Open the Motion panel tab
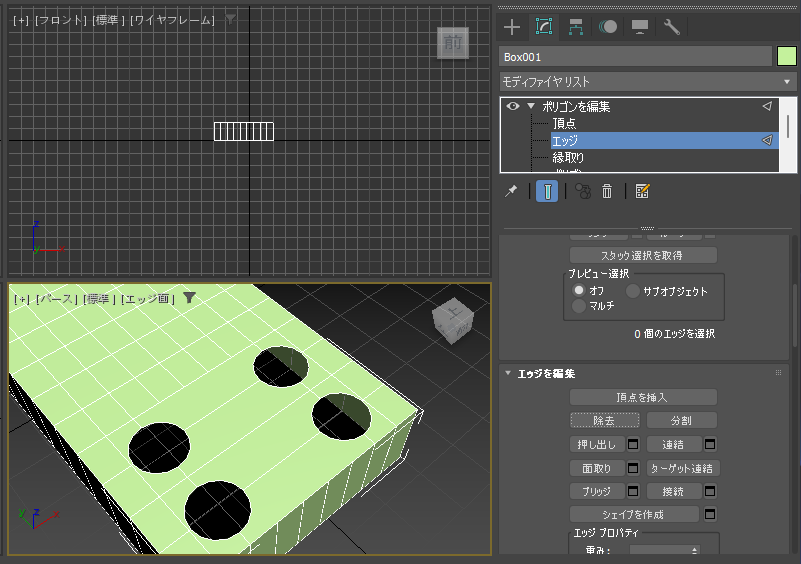This screenshot has width=801, height=564. (x=607, y=27)
